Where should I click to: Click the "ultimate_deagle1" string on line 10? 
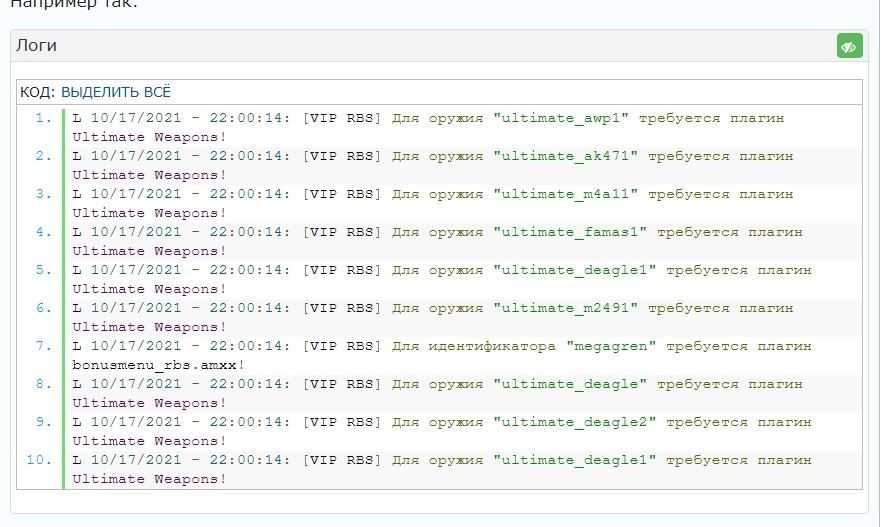click(x=574, y=460)
